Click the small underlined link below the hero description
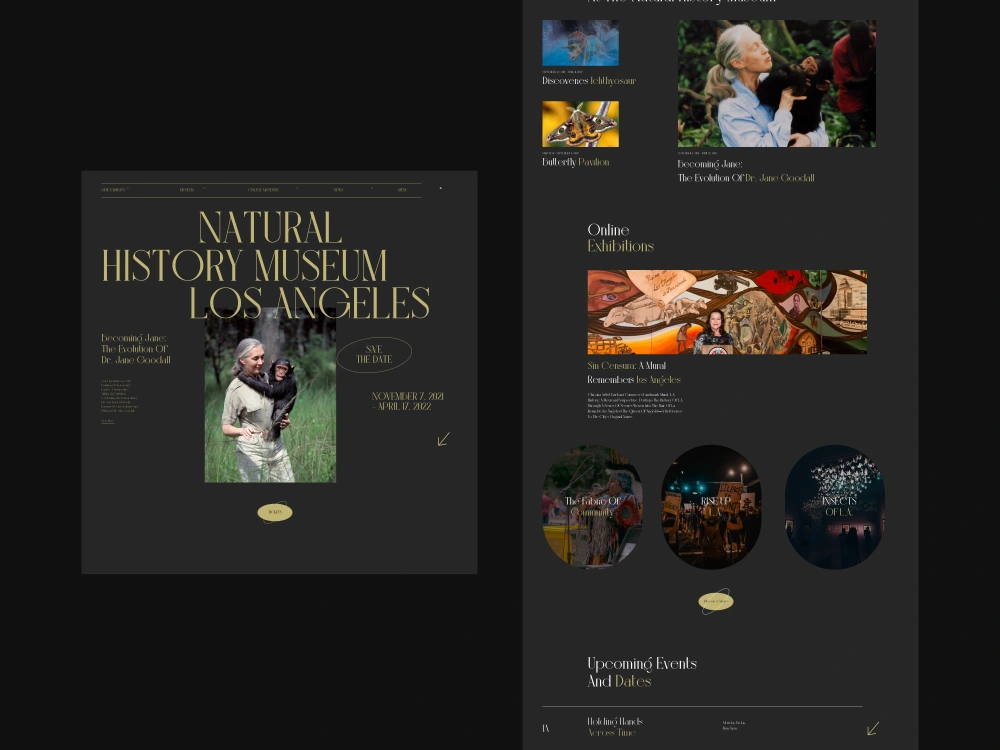Screen dimensions: 1000x750 point(107,420)
